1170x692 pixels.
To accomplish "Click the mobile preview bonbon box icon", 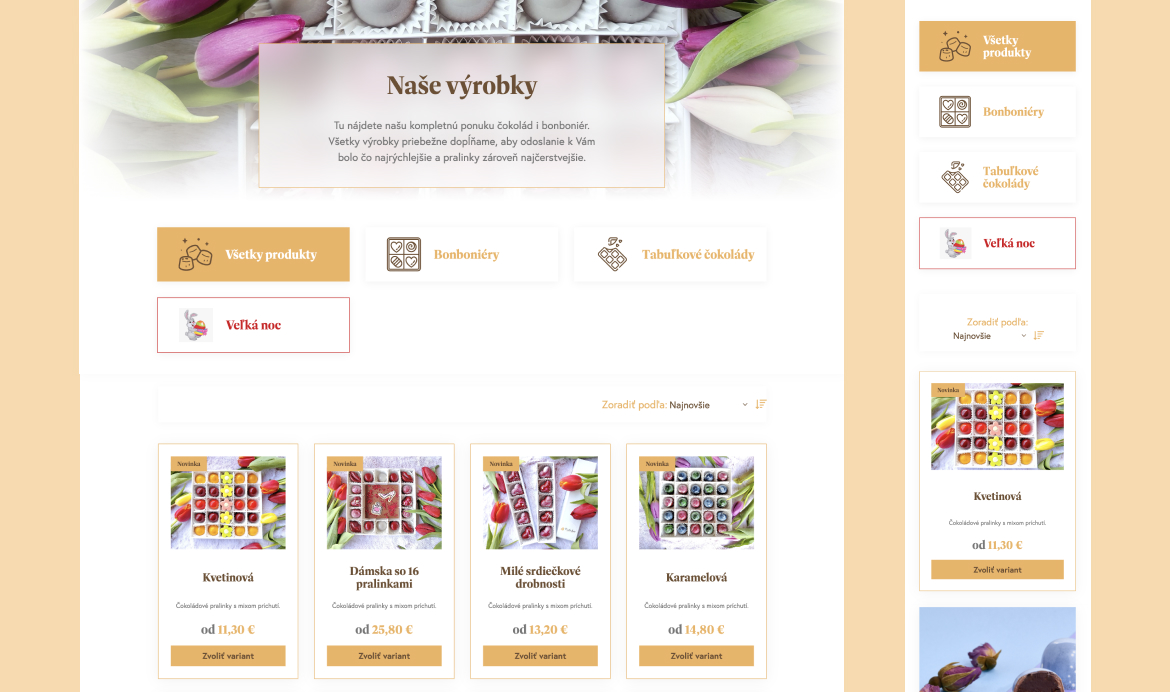I will coord(955,112).
